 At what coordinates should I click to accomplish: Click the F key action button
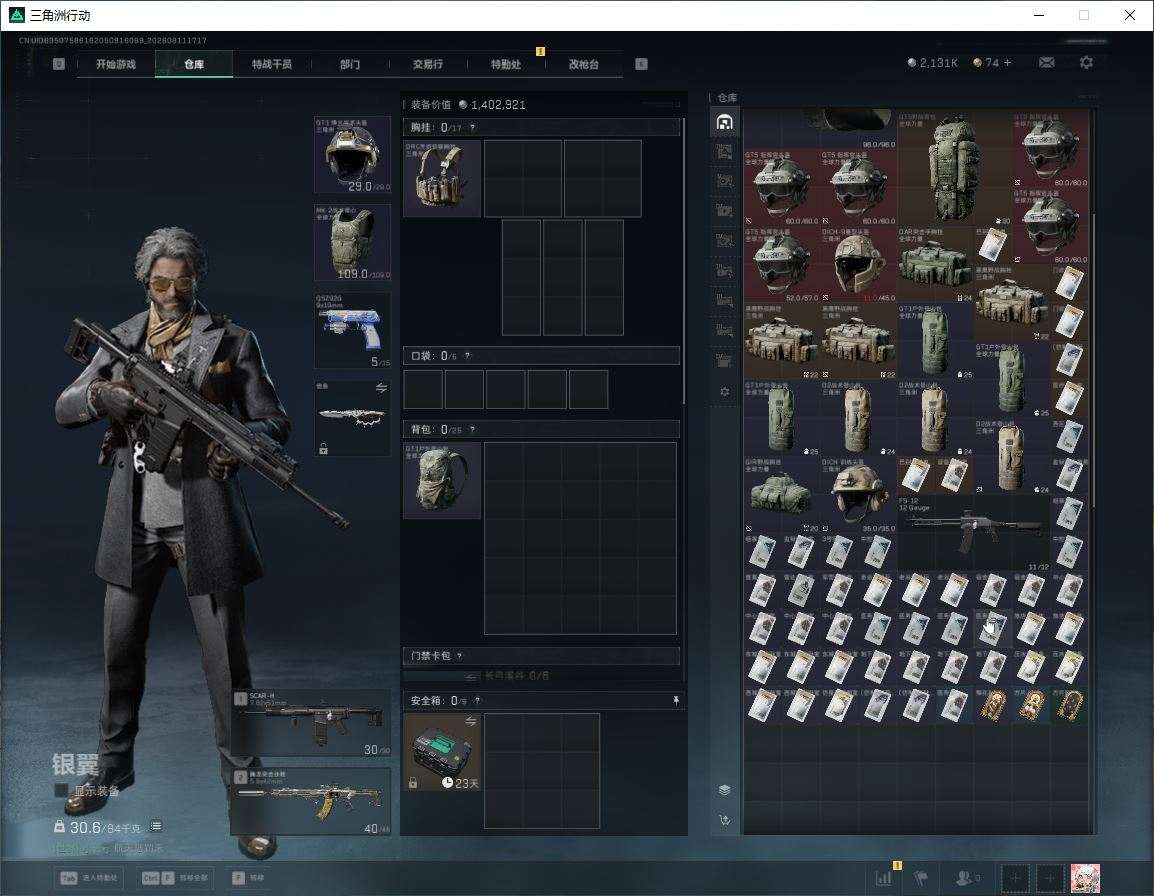[249, 878]
